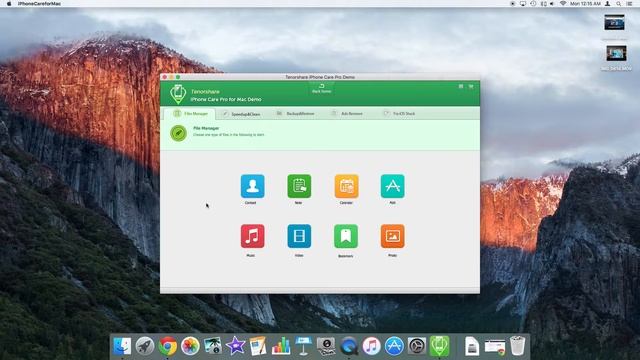Image resolution: width=640 pixels, height=360 pixels.
Task: Open the Apple menu
Action: pos(9,4)
